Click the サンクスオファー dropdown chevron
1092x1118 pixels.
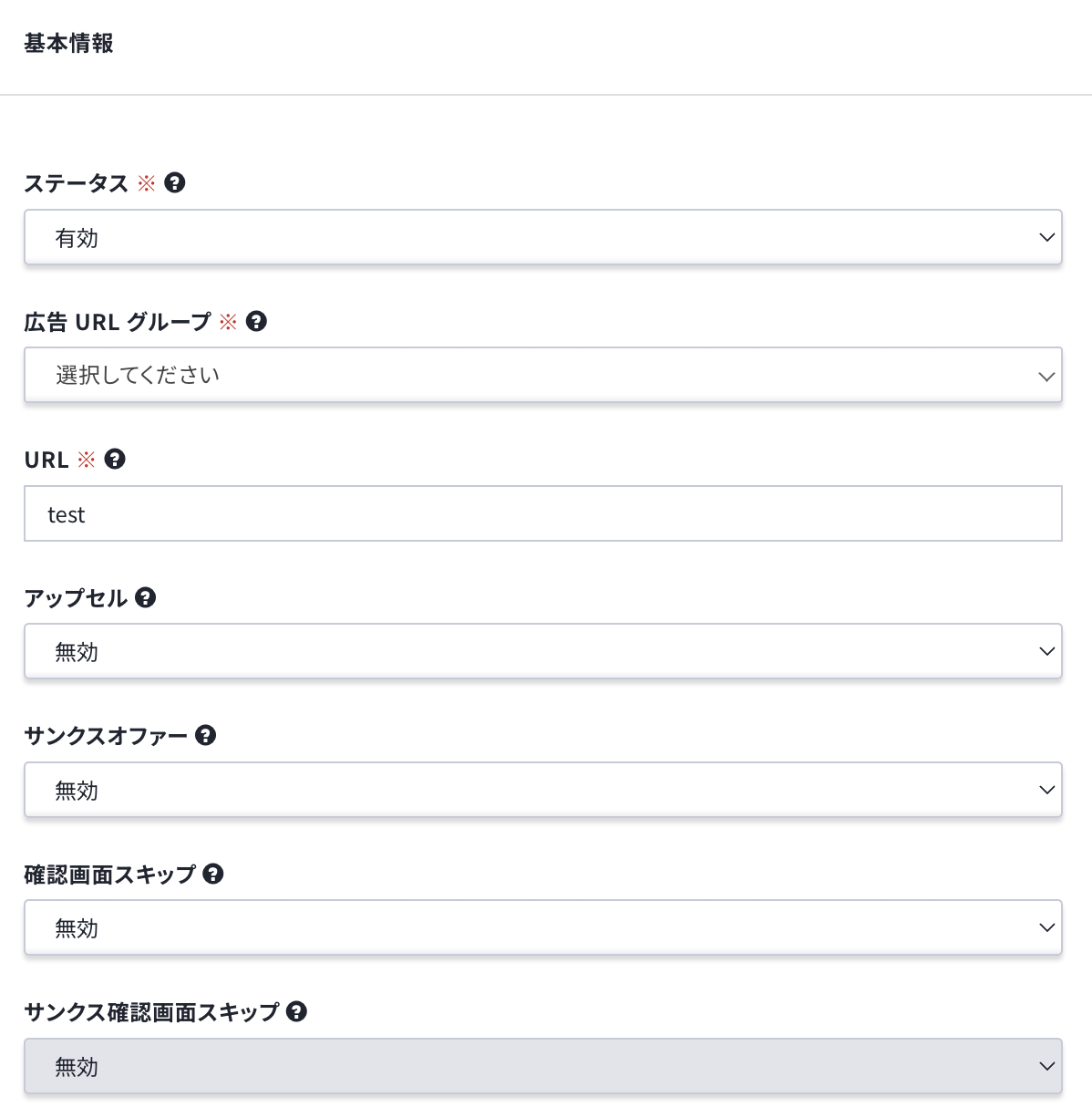pyautogui.click(x=1046, y=789)
